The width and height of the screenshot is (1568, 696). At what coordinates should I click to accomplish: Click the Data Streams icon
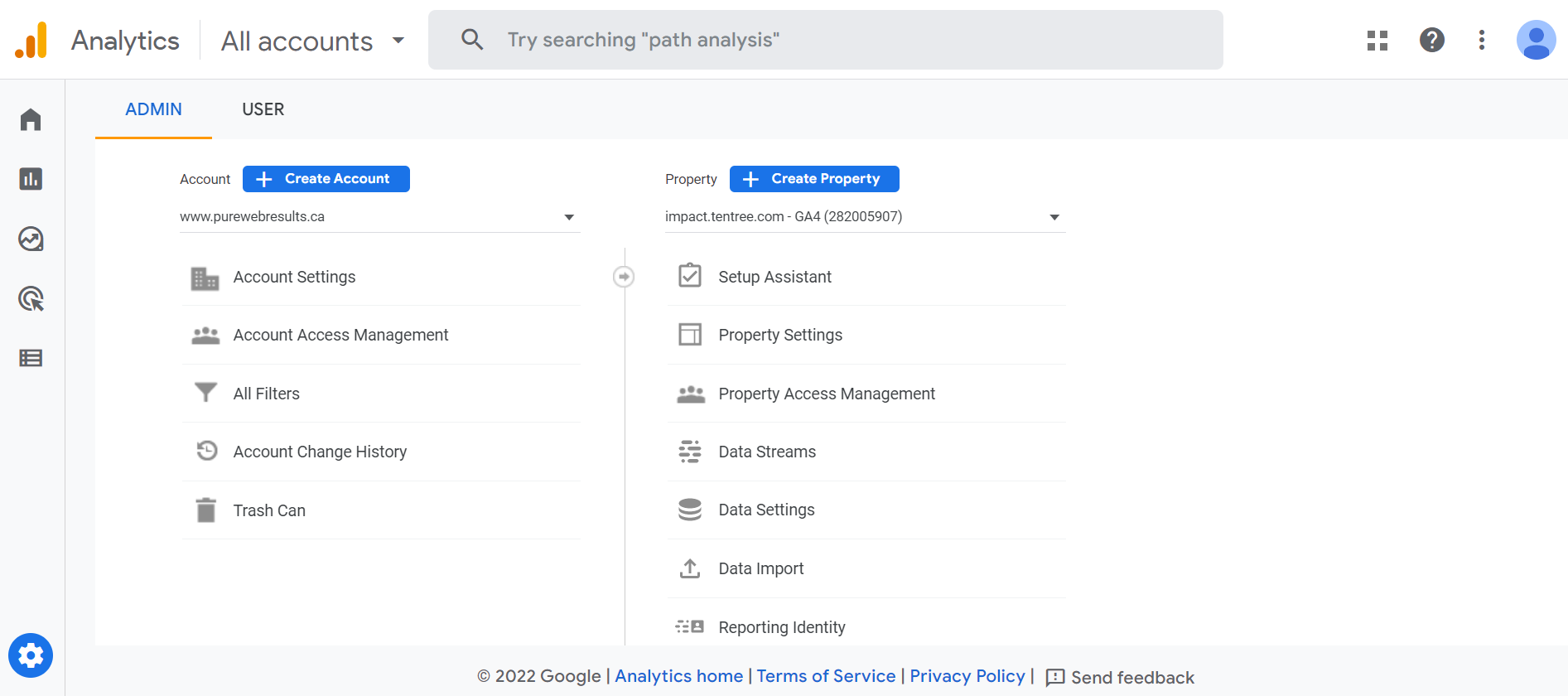coord(690,452)
